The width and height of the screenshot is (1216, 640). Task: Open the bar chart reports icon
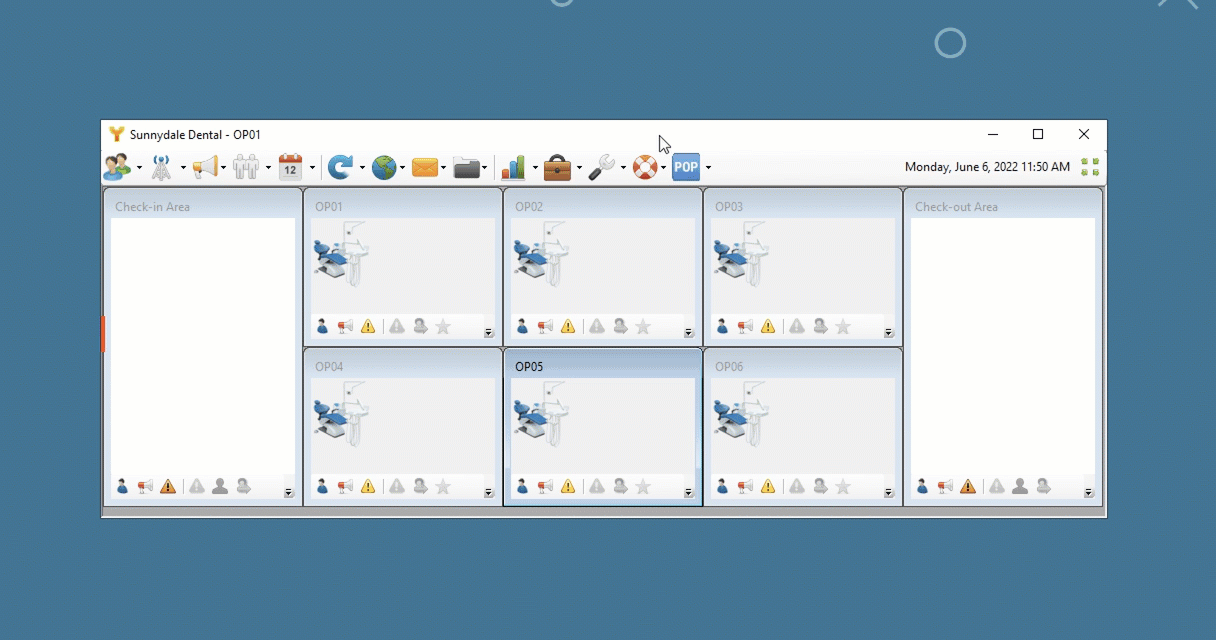[x=514, y=167]
